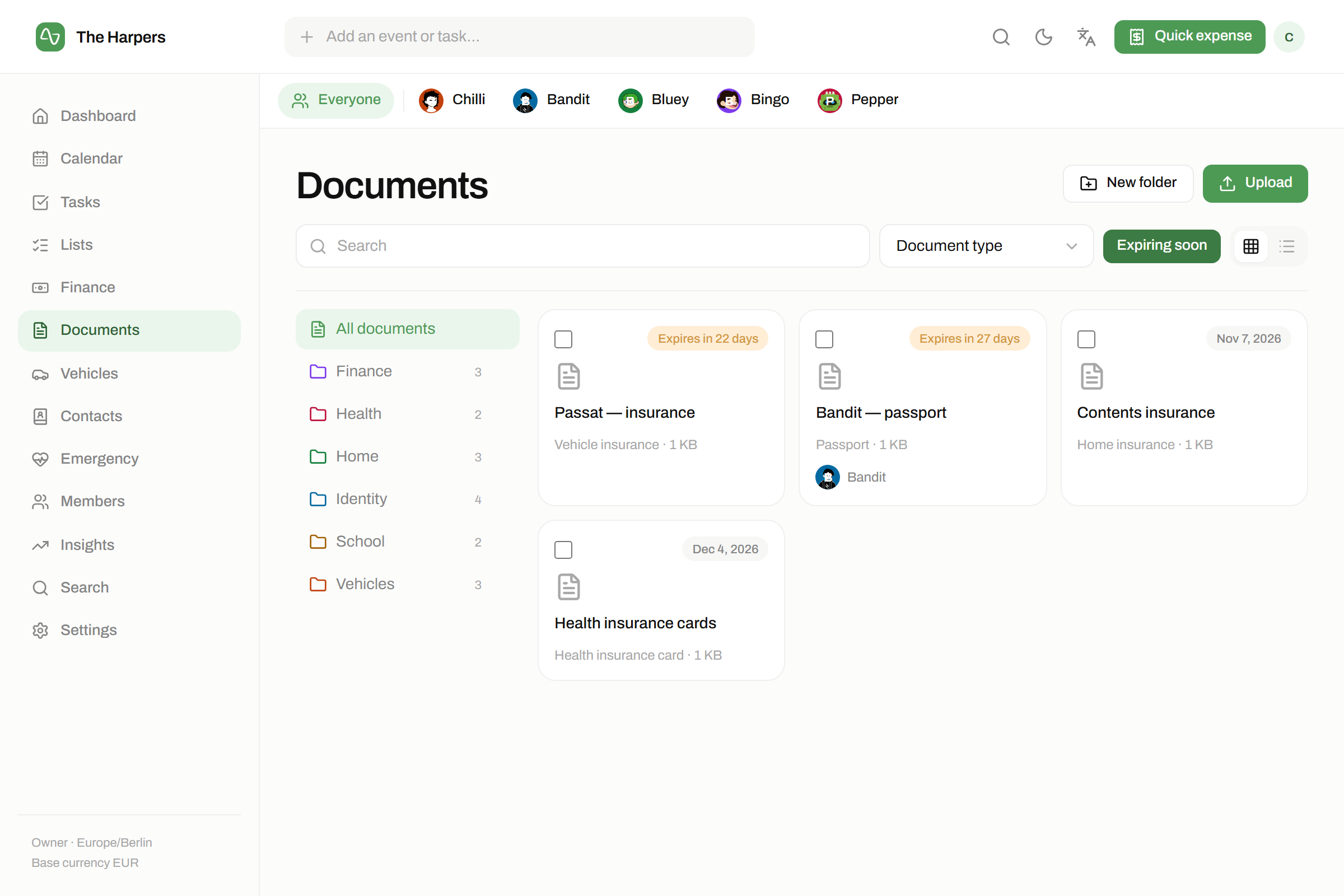
Task: Click file icon on Passat insurance card
Action: coord(568,376)
